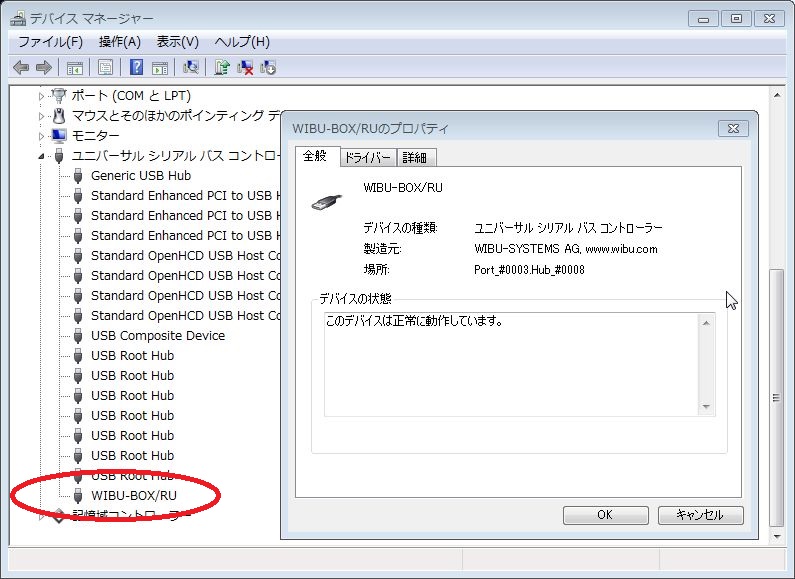Open Properties from the toolbar icon
This screenshot has height=579, width=795.
point(105,67)
